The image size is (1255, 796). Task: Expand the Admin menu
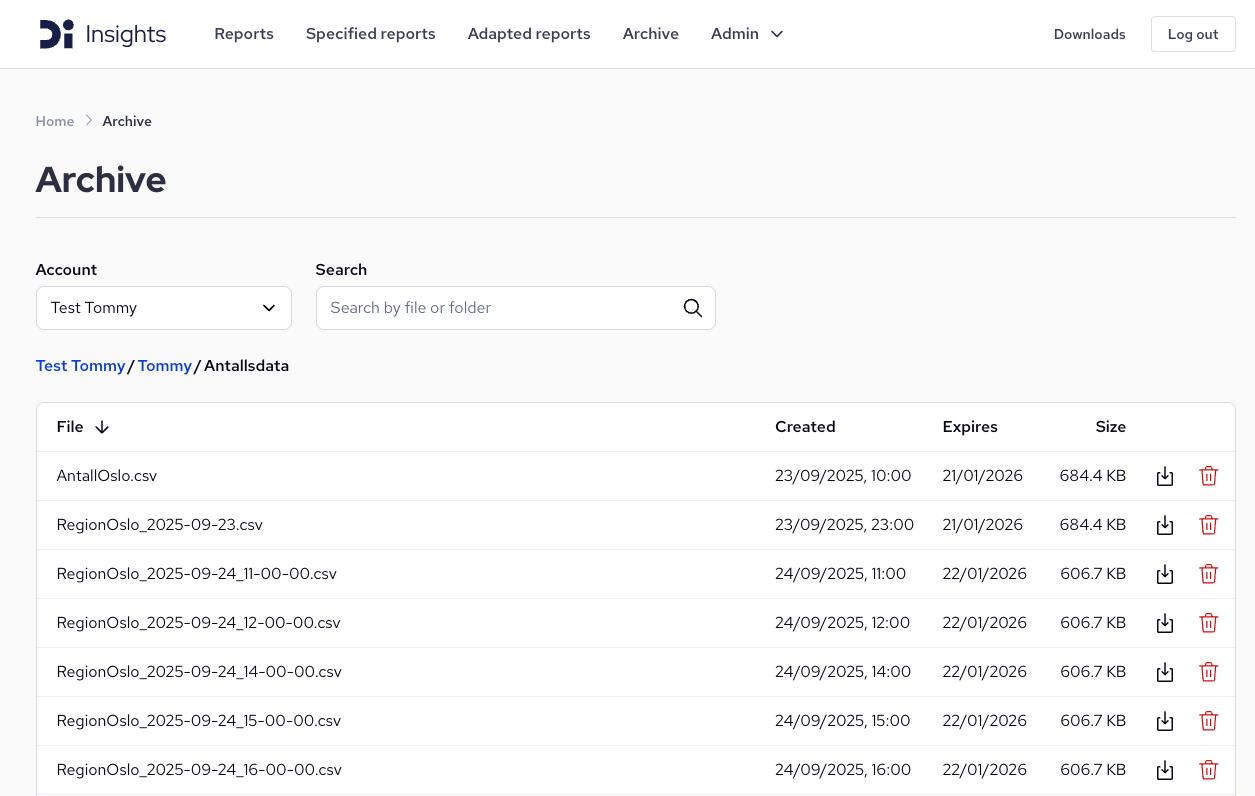tap(746, 34)
